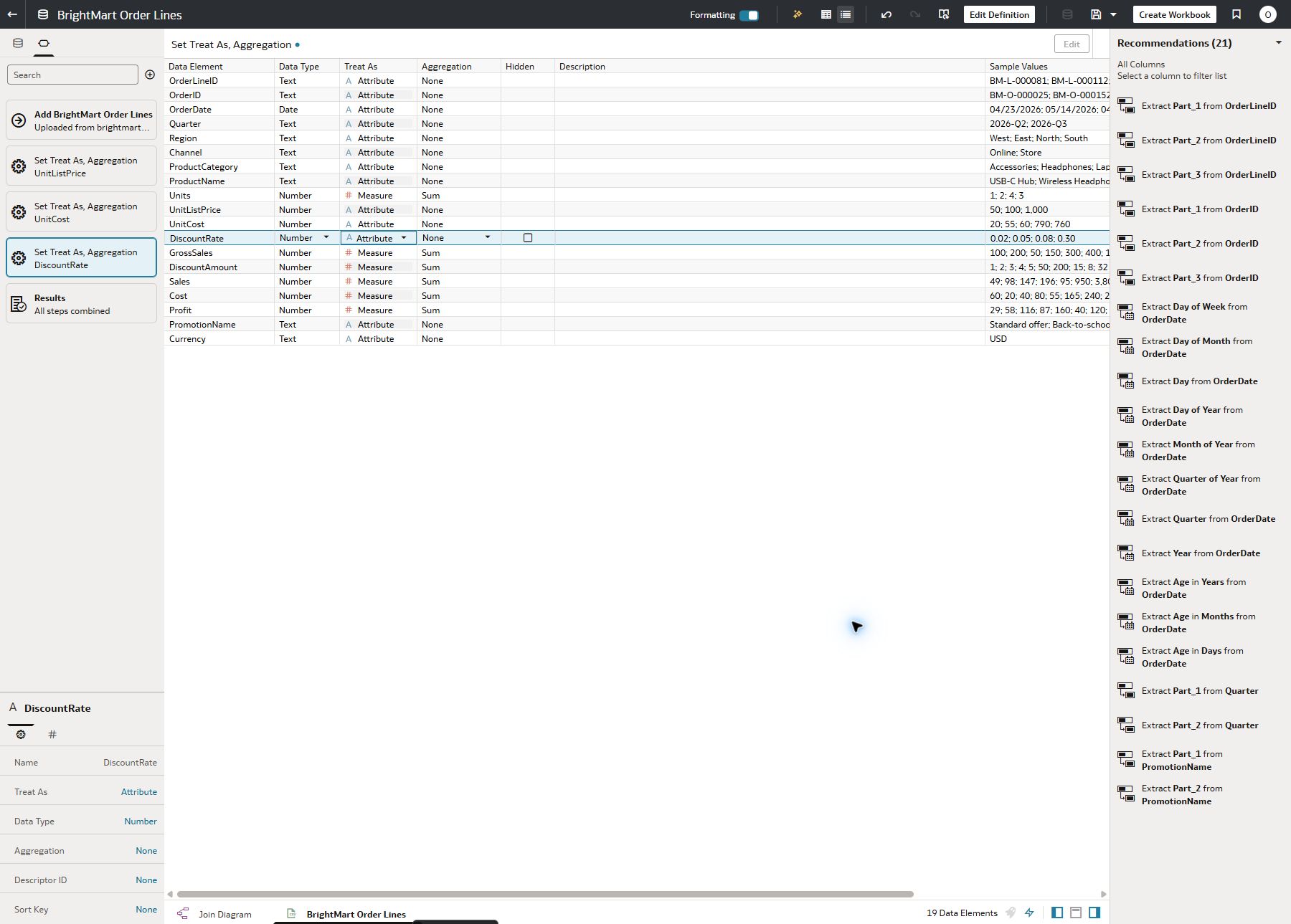Change Aggregation None value in properties
Screen dimensions: 1291x924
(x=146, y=850)
